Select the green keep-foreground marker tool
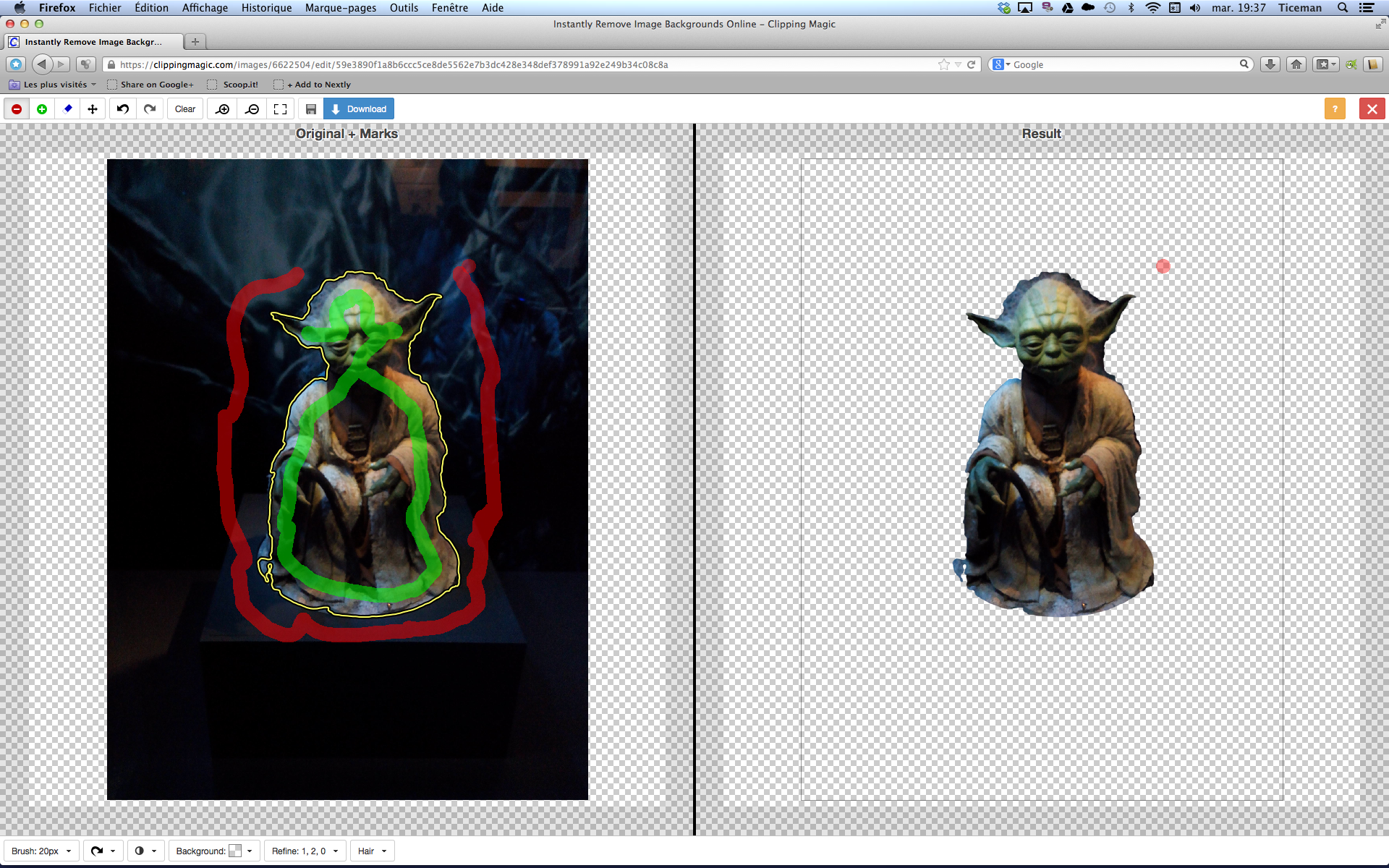1389x868 pixels. click(x=42, y=109)
